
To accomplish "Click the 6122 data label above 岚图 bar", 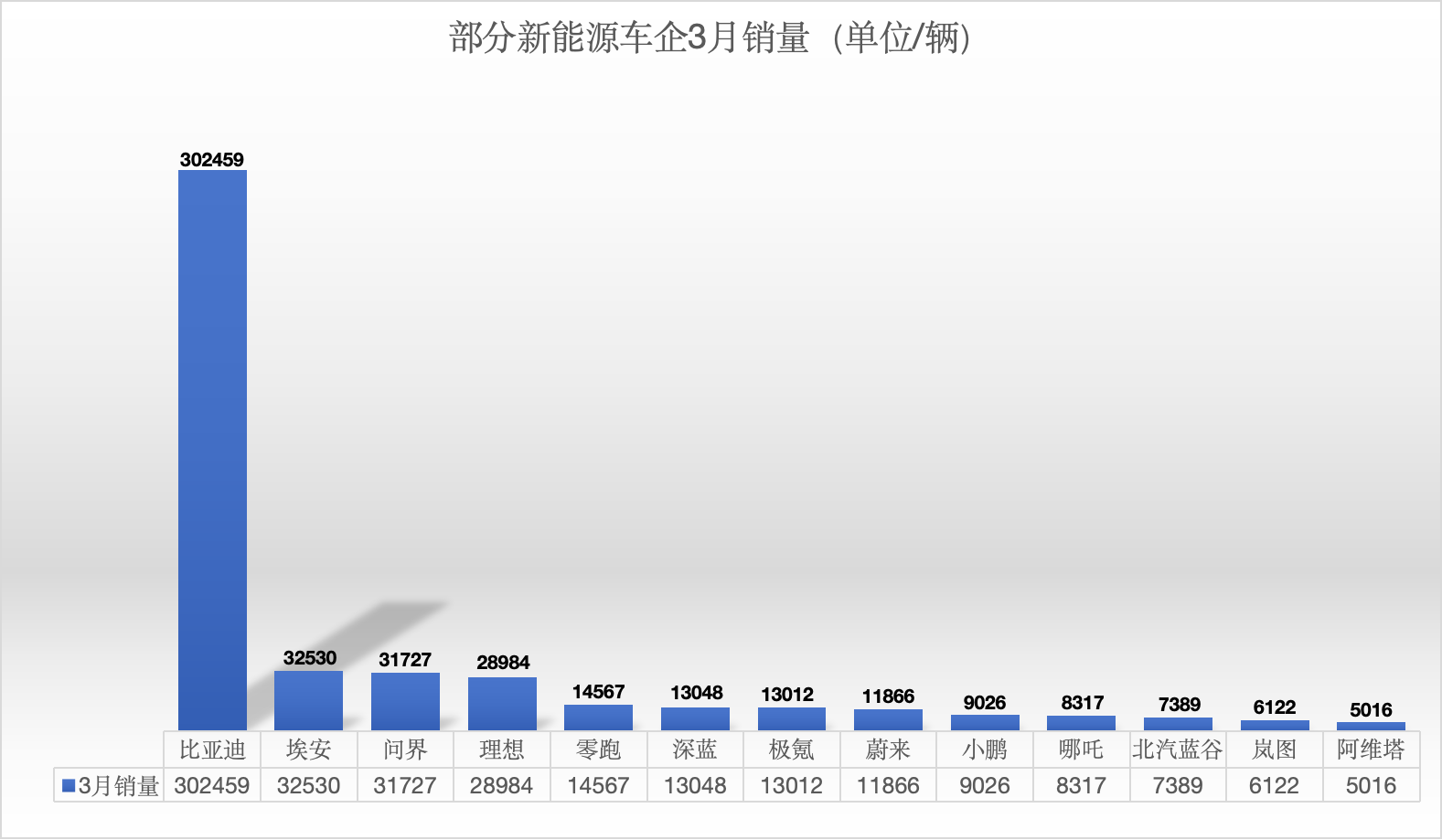I will coord(1275,707).
